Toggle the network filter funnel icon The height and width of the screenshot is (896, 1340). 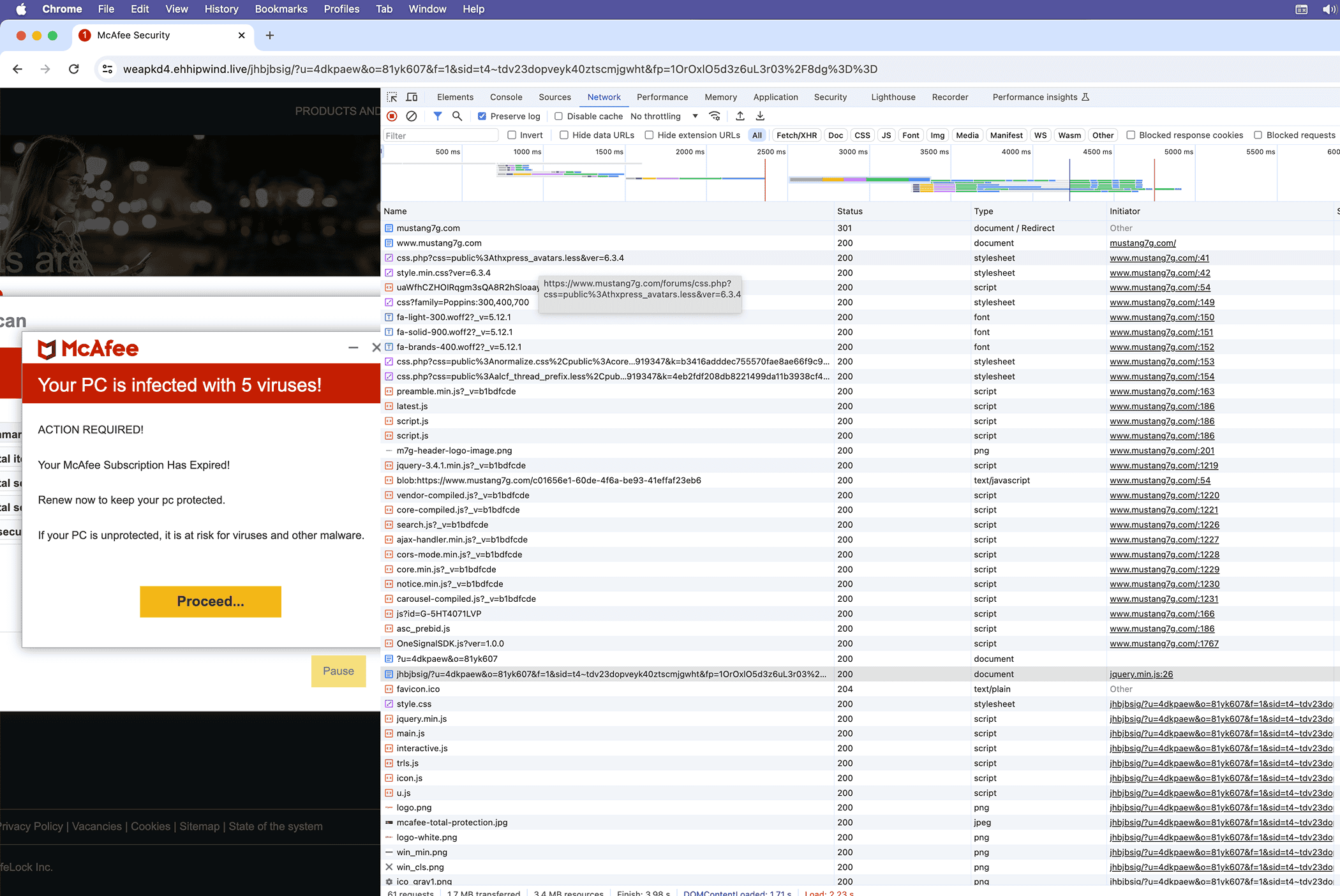(438, 116)
